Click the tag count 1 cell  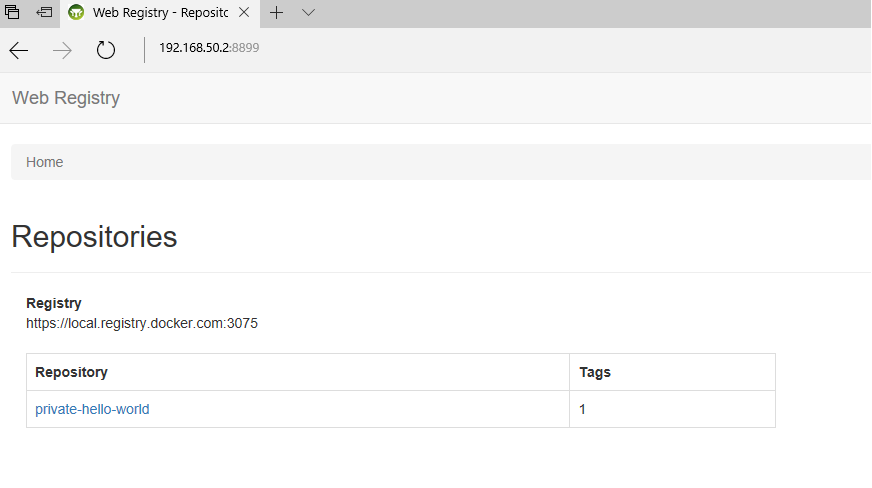click(x=582, y=409)
